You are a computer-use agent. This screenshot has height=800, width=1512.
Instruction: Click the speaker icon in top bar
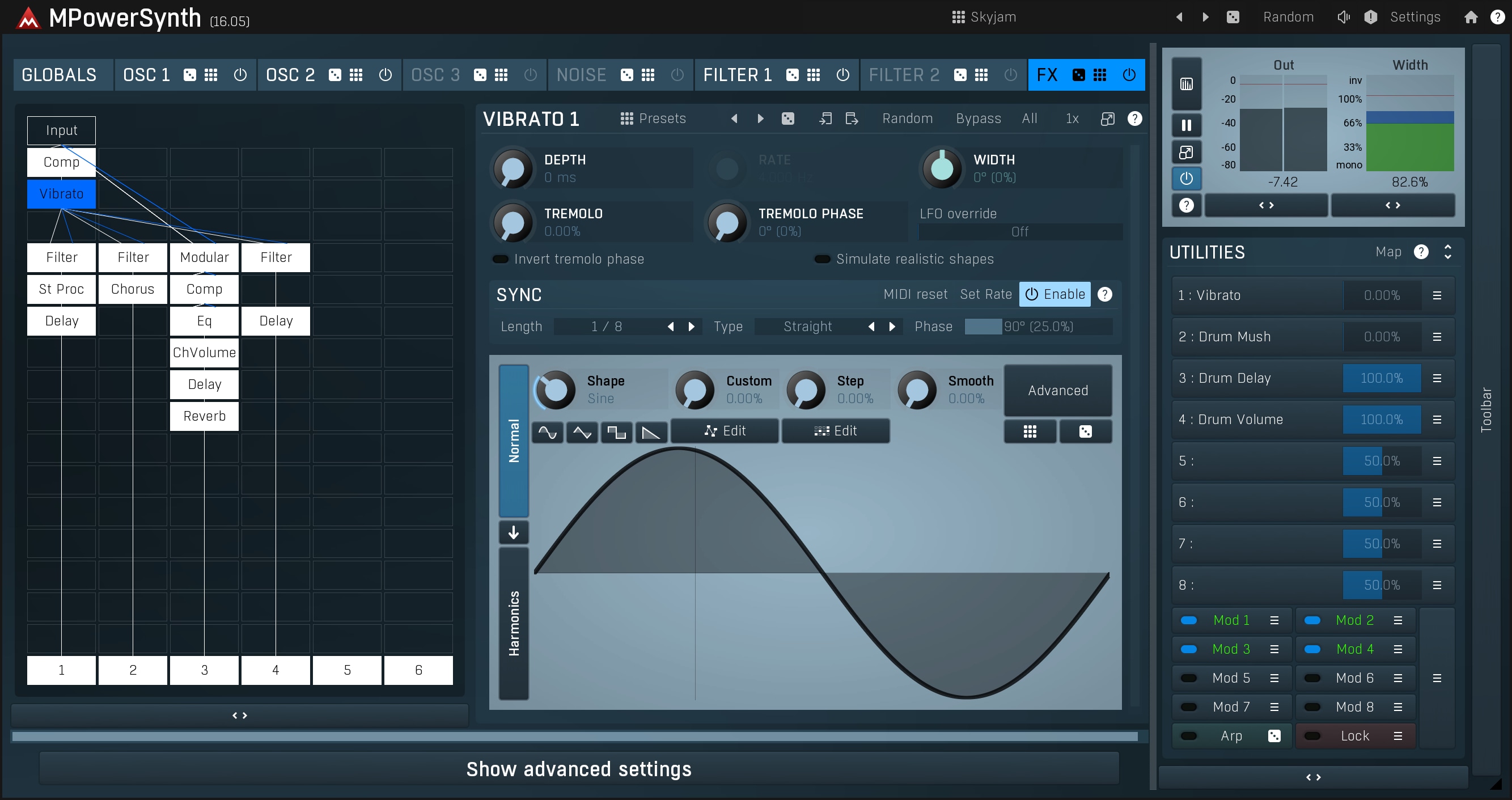(x=1344, y=17)
